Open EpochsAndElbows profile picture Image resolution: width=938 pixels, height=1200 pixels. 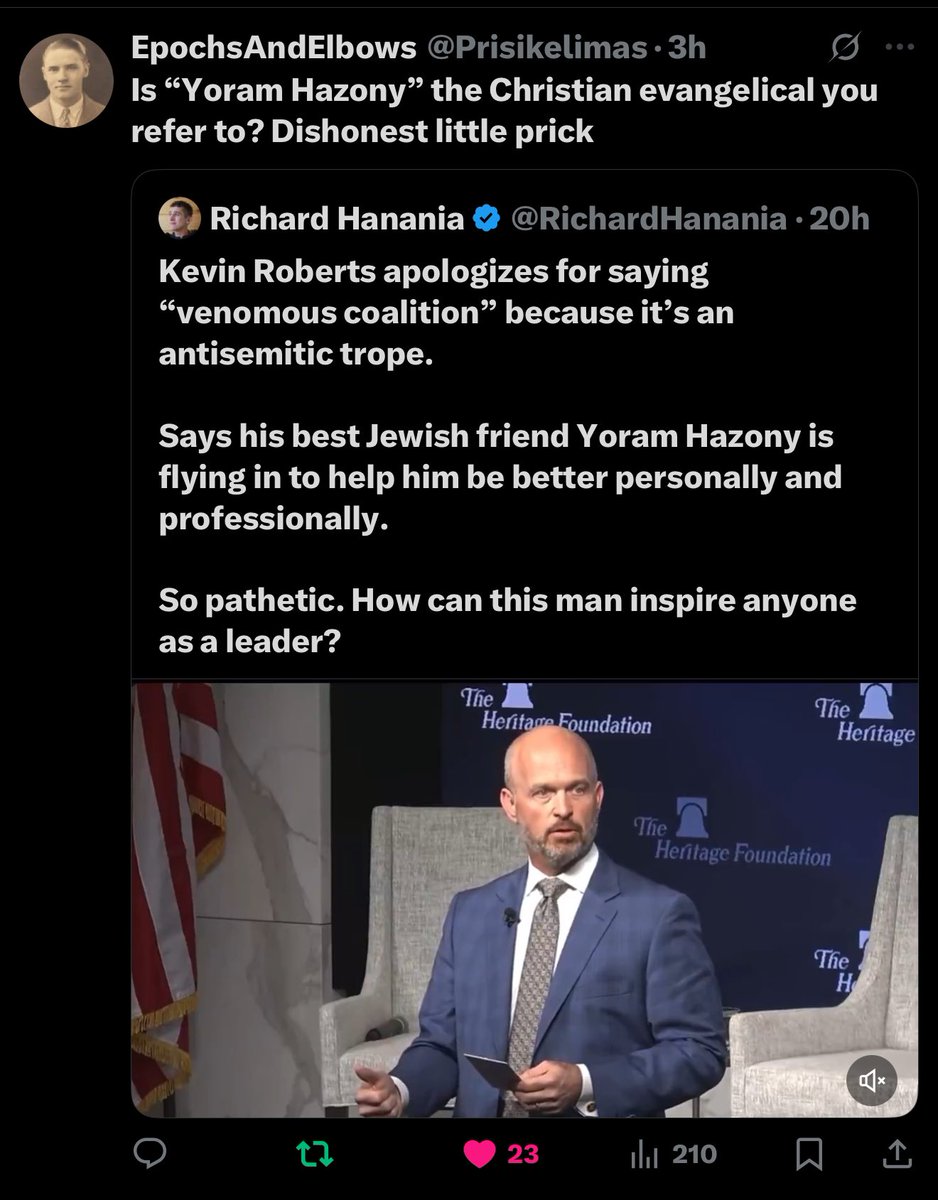[x=66, y=81]
